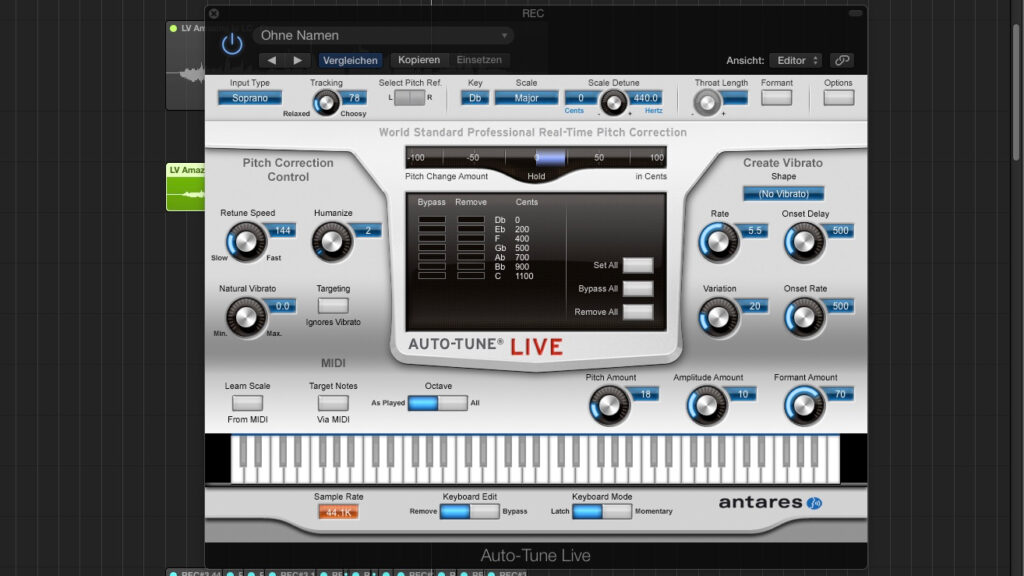Switch the Octave As Played/All toggle
The width and height of the screenshot is (1024, 576).
tap(438, 403)
